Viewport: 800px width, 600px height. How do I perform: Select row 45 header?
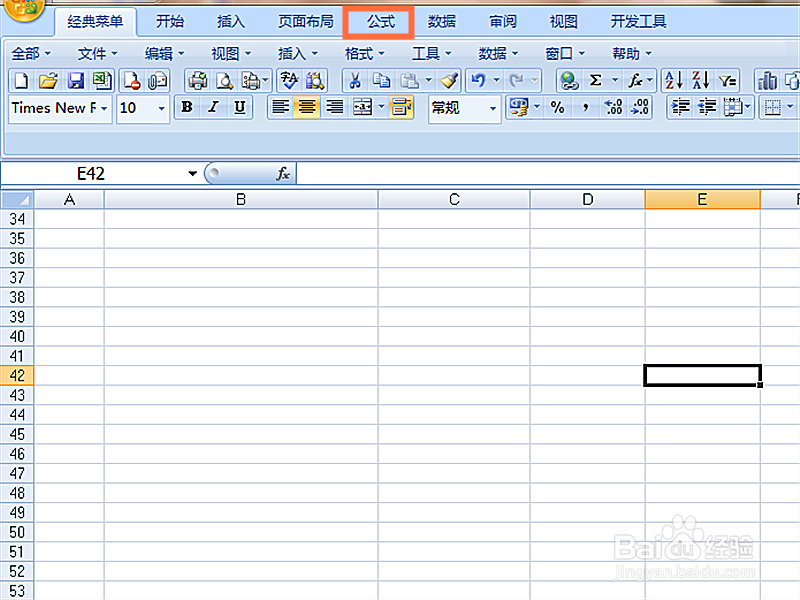click(x=17, y=434)
